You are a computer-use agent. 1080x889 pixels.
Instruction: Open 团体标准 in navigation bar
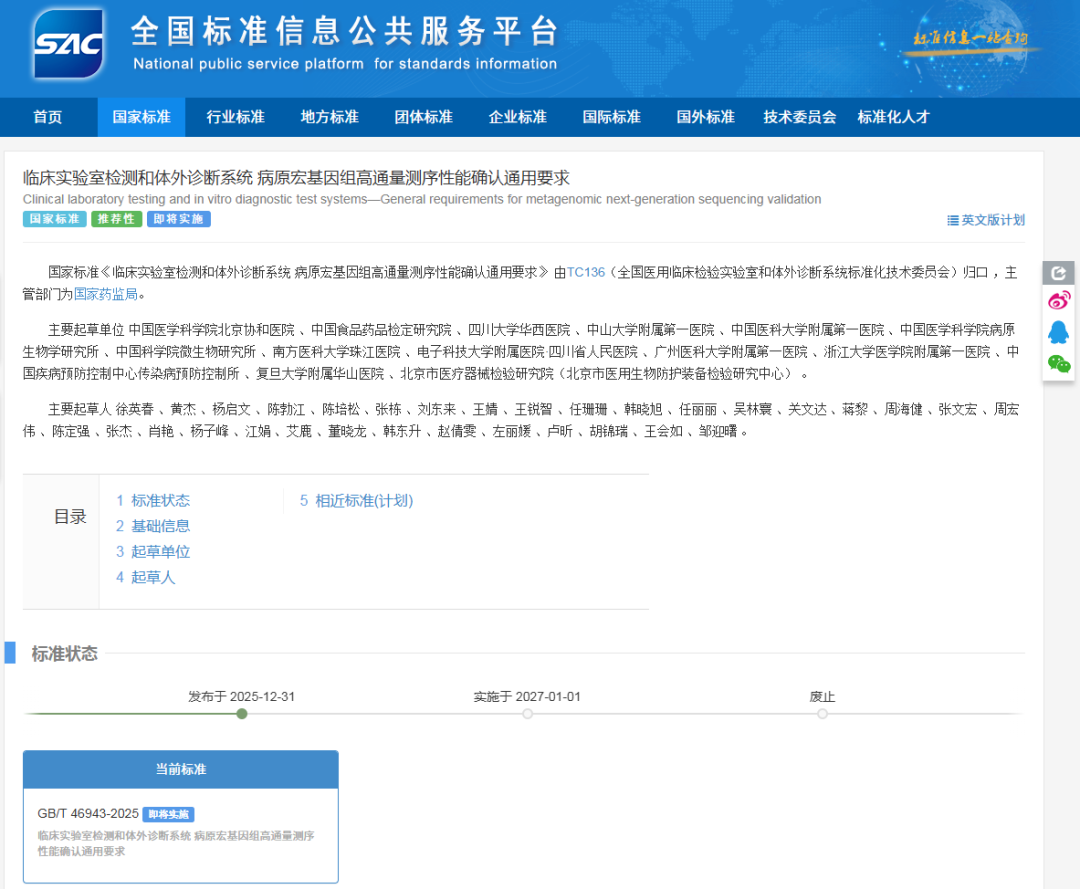point(423,117)
